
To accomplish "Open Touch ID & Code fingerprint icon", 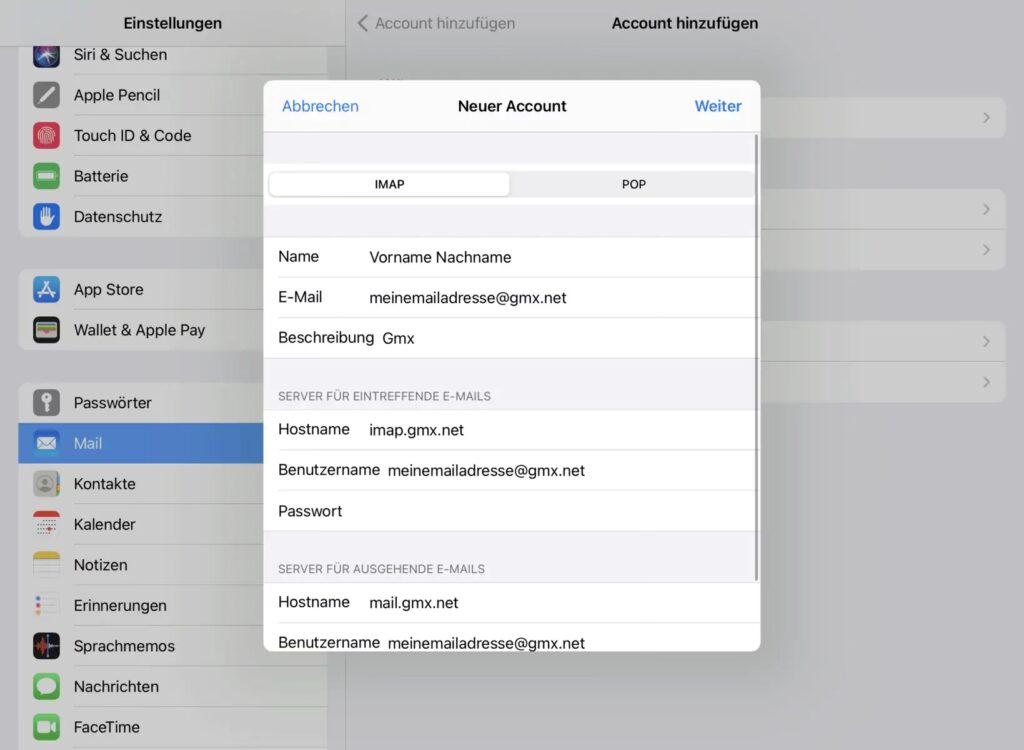I will 46,136.
